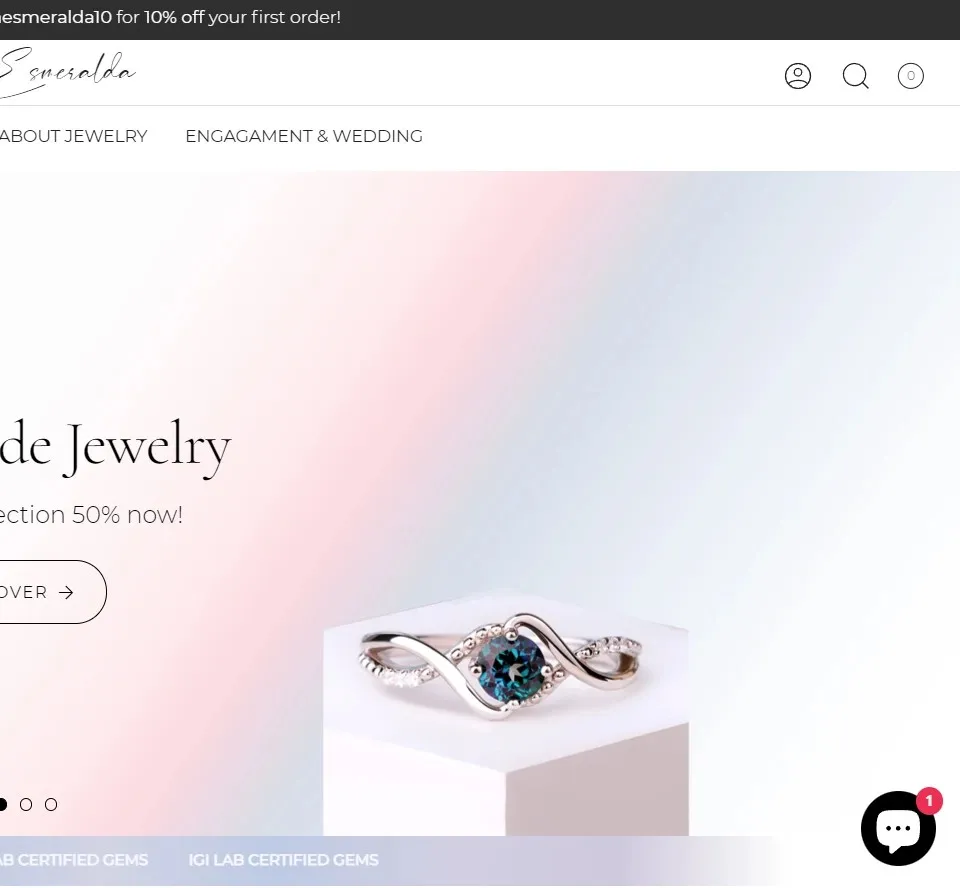
Task: Select the second slideshow dot
Action: point(26,804)
